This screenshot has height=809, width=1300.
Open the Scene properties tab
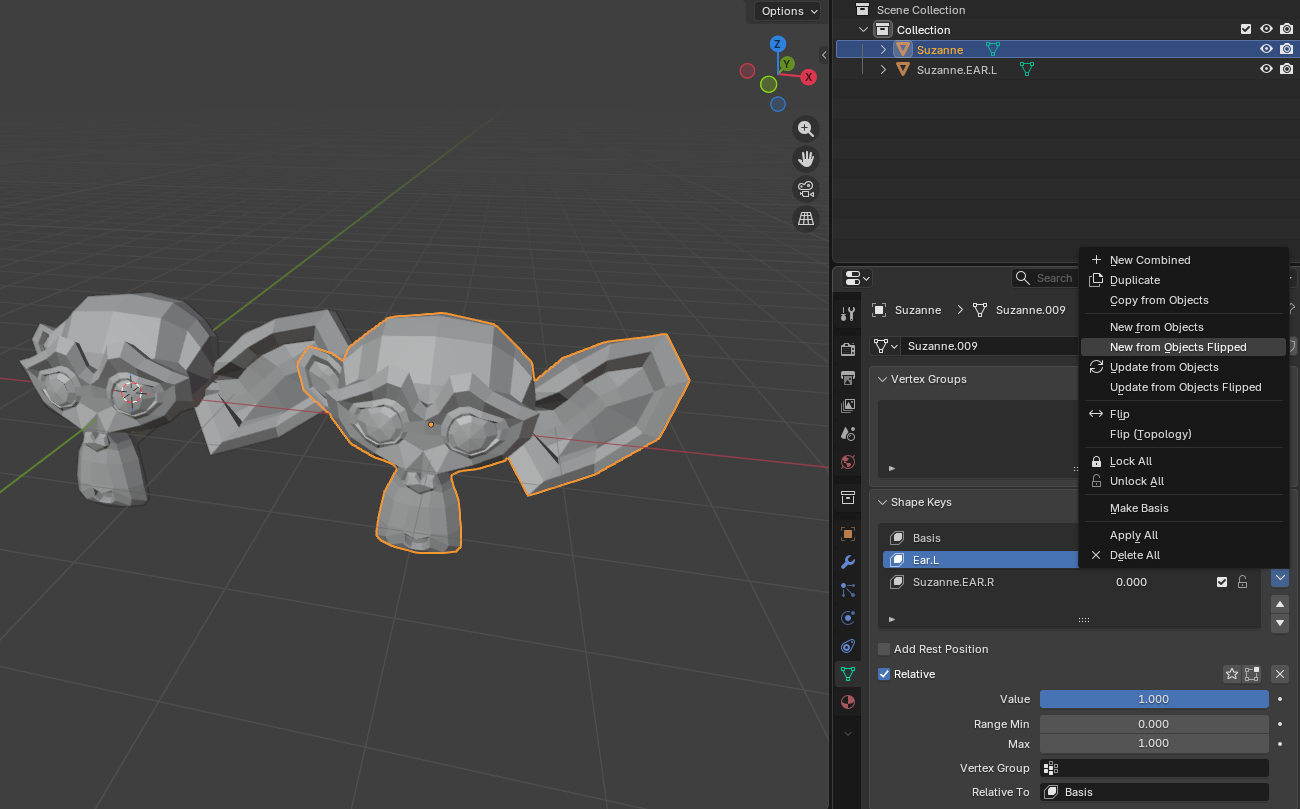[x=848, y=434]
